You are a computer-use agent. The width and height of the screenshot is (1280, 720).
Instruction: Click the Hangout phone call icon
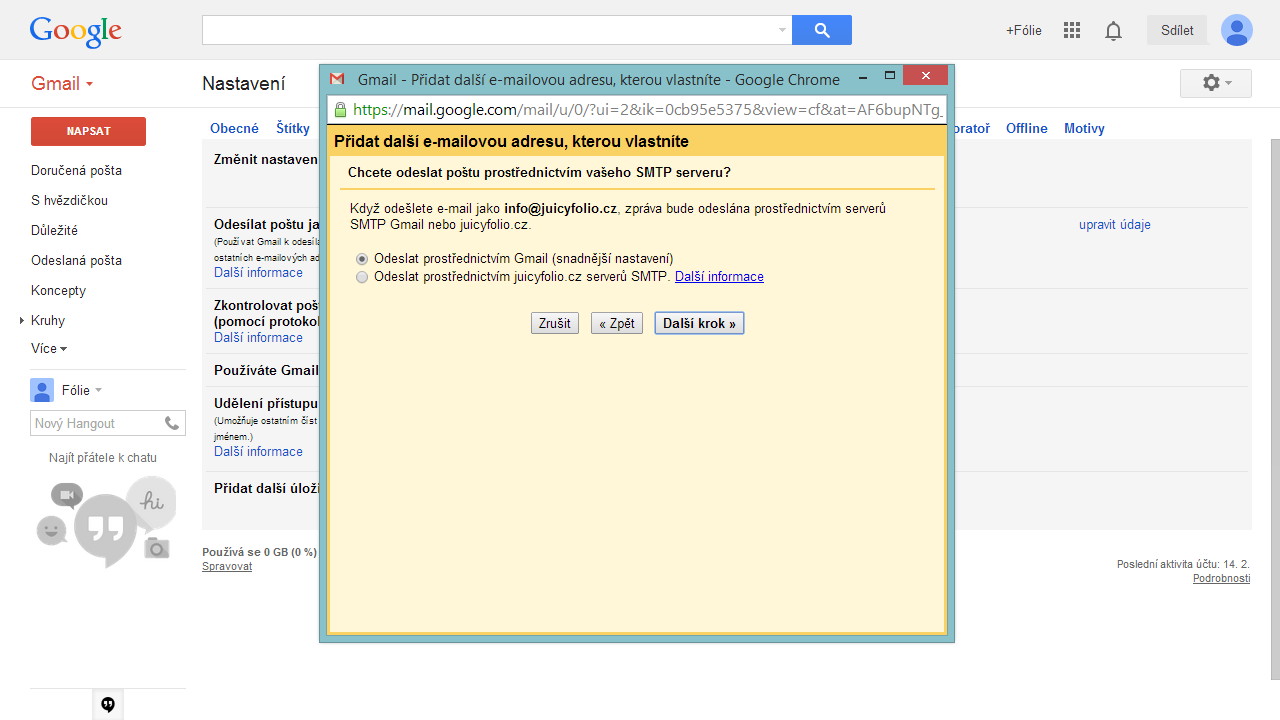tap(172, 423)
